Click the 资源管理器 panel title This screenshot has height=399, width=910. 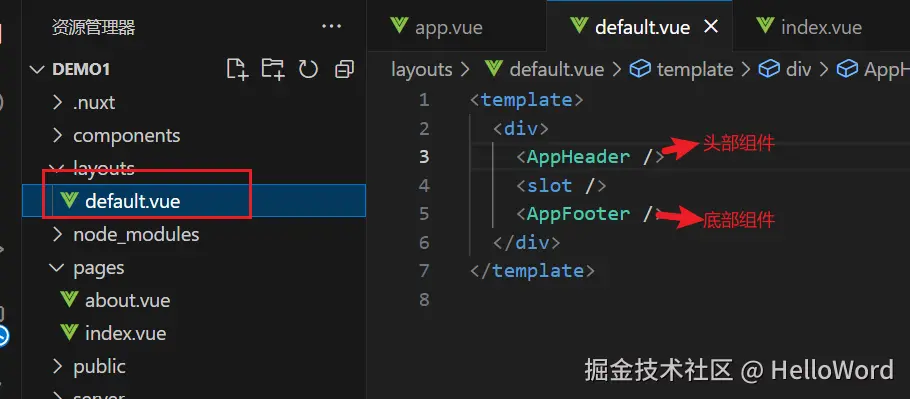point(93,27)
